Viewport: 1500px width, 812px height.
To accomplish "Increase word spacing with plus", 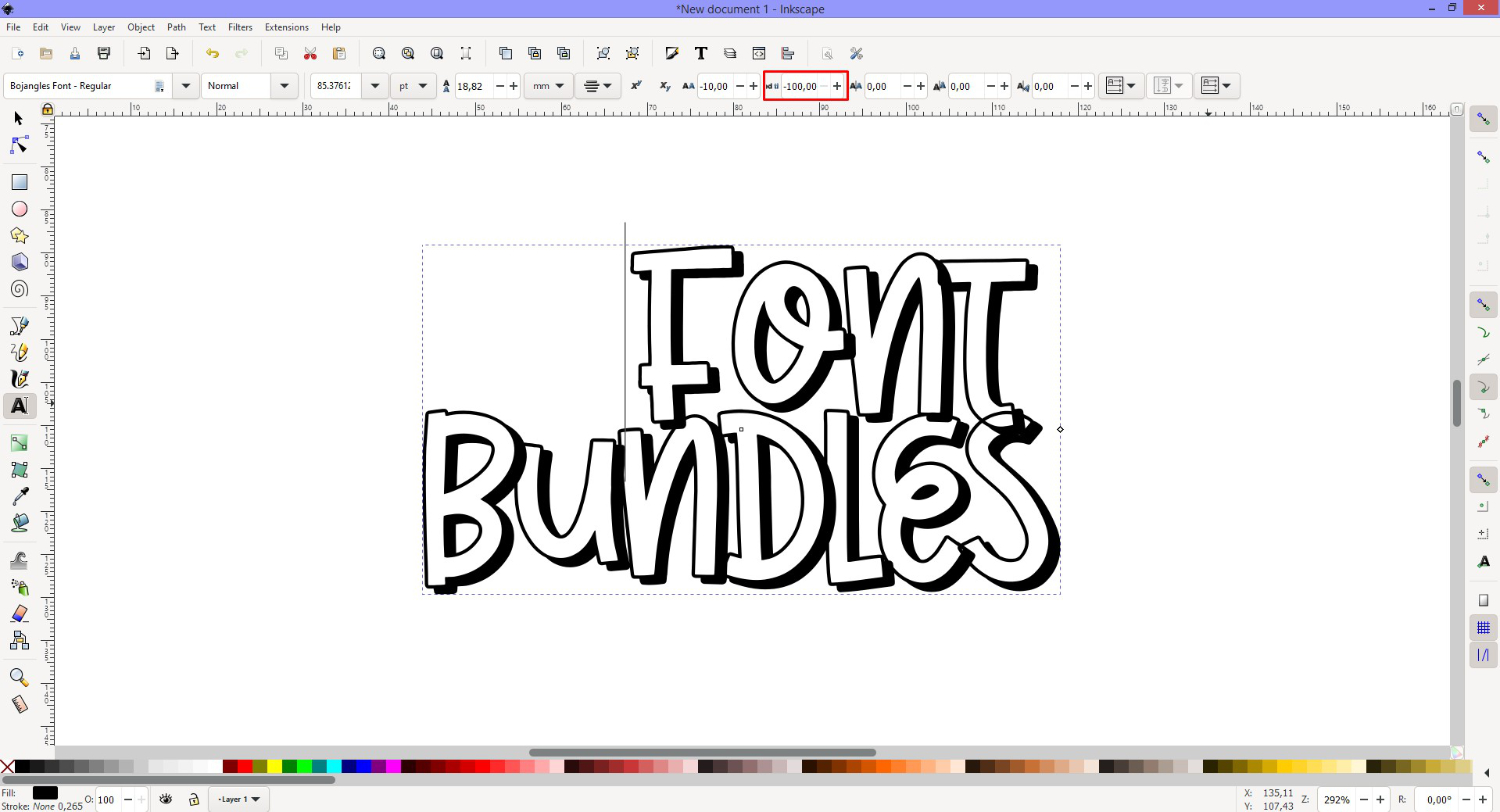I will point(837,86).
